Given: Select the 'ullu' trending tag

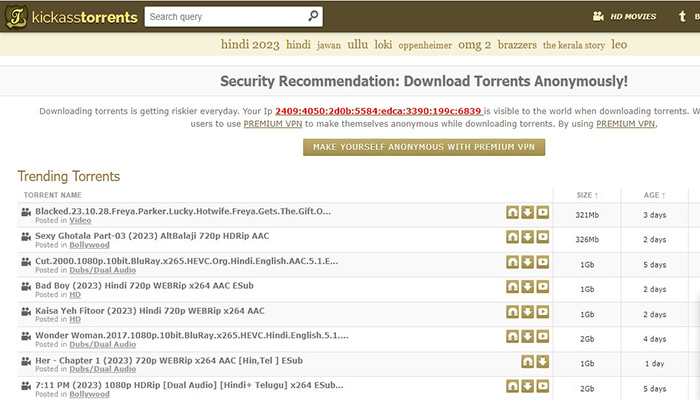Looking at the screenshot, I should point(358,45).
